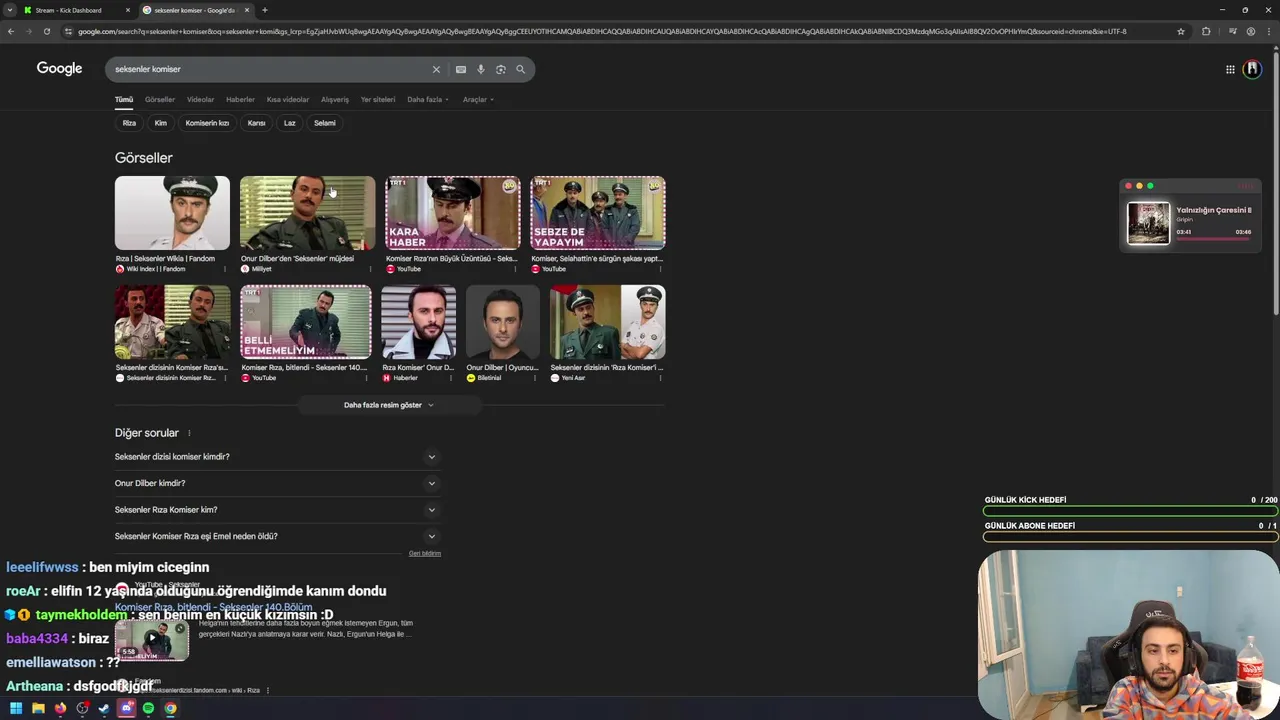Open the Daha fazla dropdown
Viewport: 1280px width, 720px height.
click(x=428, y=99)
